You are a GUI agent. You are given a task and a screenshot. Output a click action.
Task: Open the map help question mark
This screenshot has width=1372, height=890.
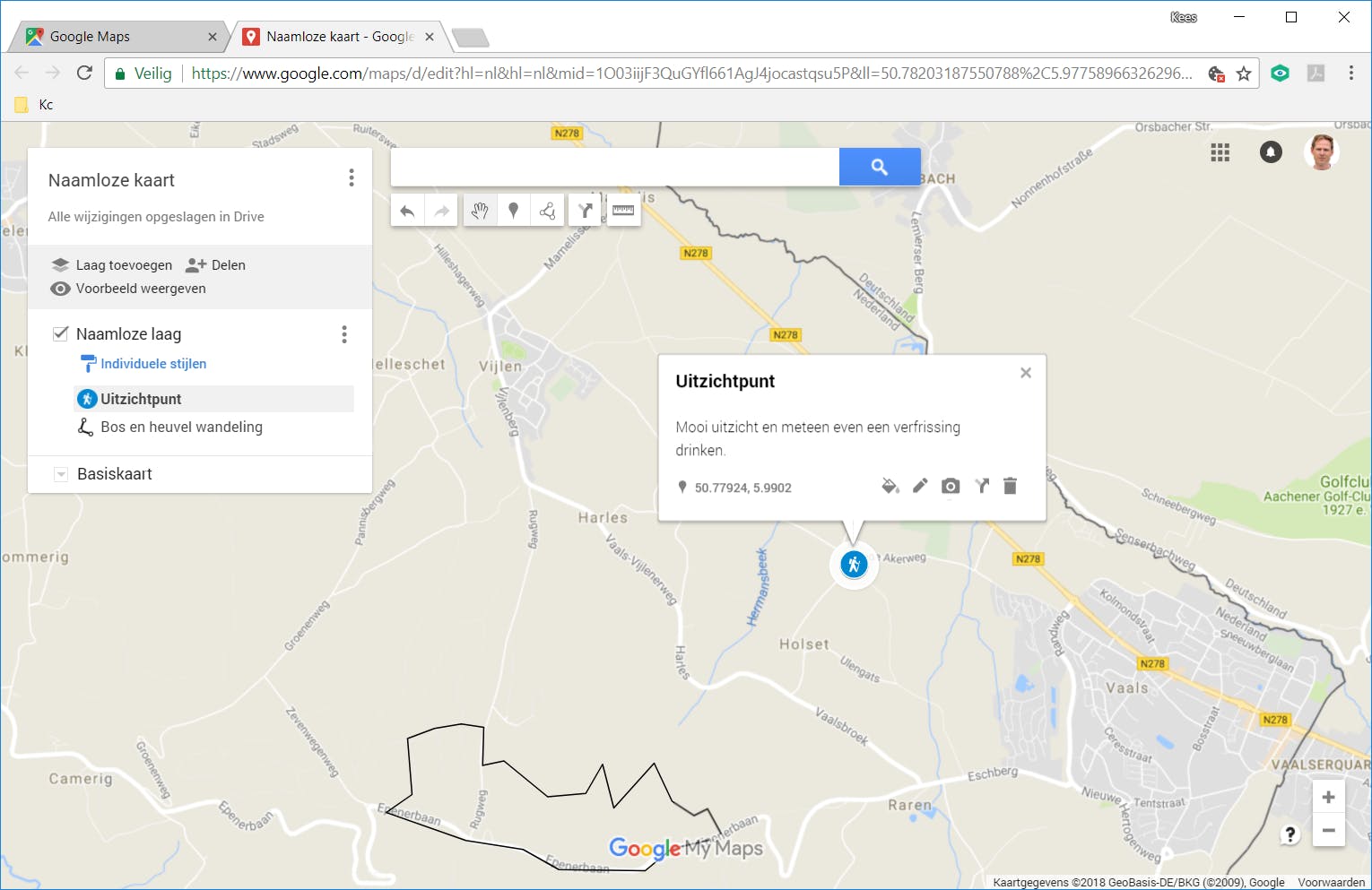(x=1290, y=834)
